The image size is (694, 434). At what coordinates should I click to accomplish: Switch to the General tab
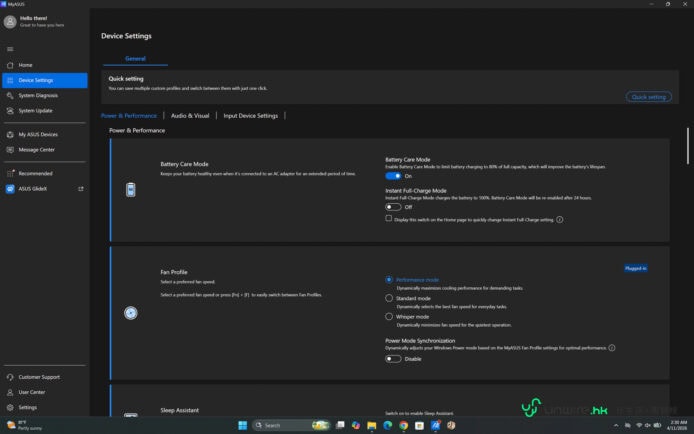135,58
